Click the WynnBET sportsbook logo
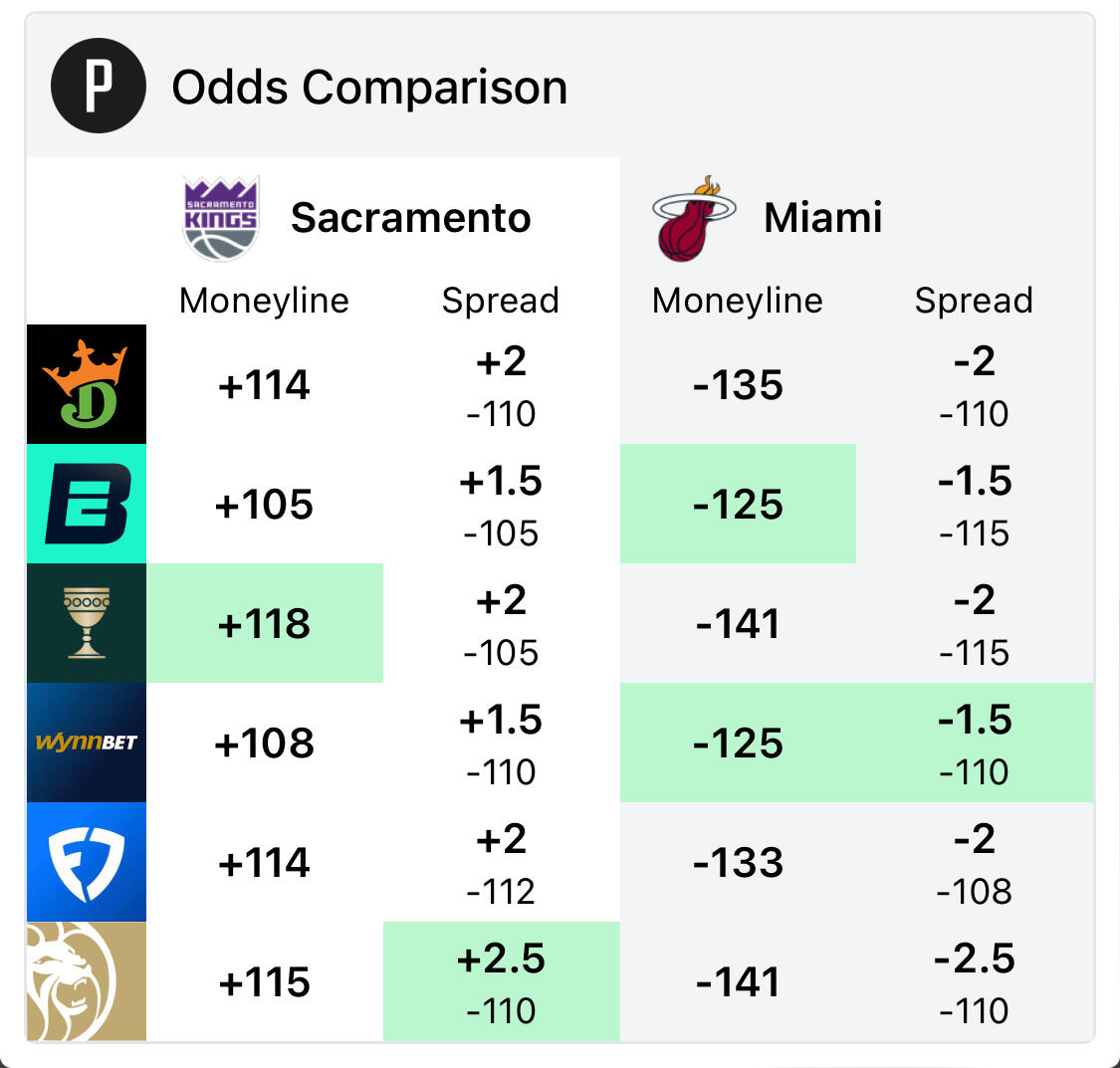This screenshot has height=1068, width=1120. point(87,743)
